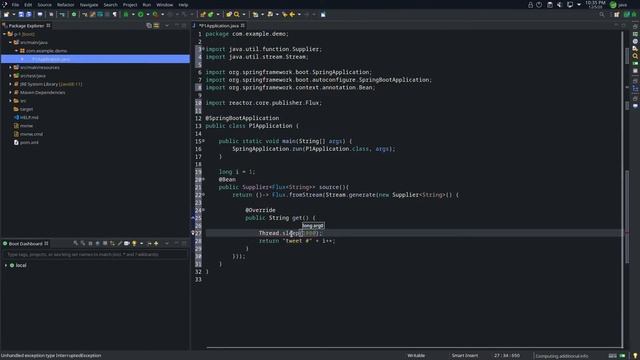Open the New file dropdown arrow
The image size is (640, 360).
(x=13, y=14)
